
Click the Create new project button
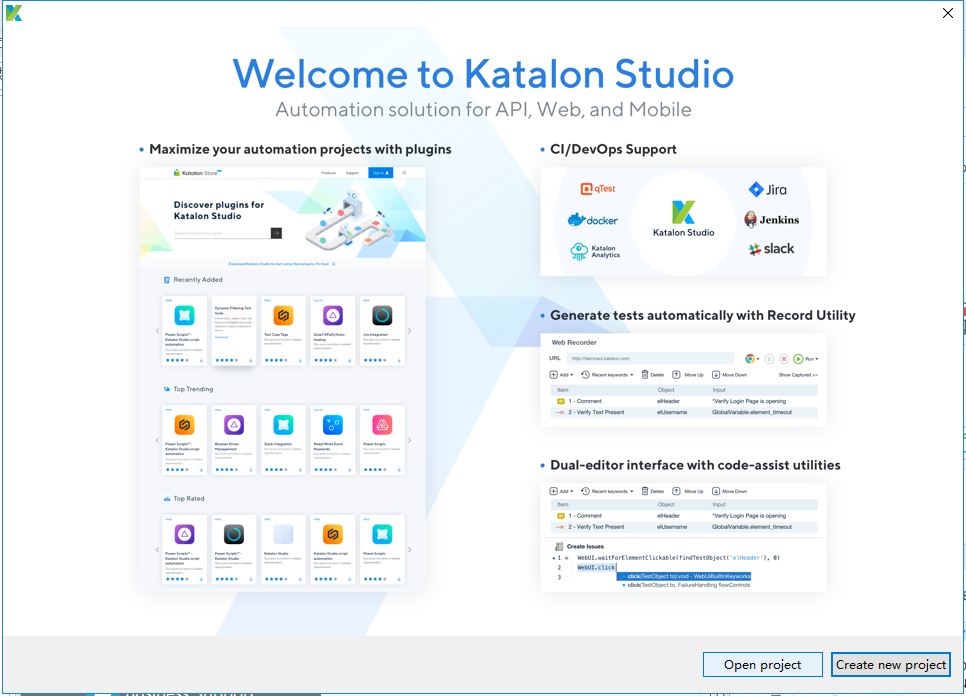click(890, 664)
